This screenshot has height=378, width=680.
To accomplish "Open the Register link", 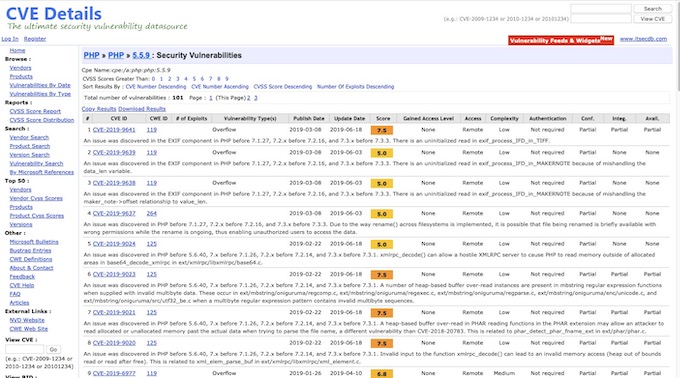I will pos(35,39).
